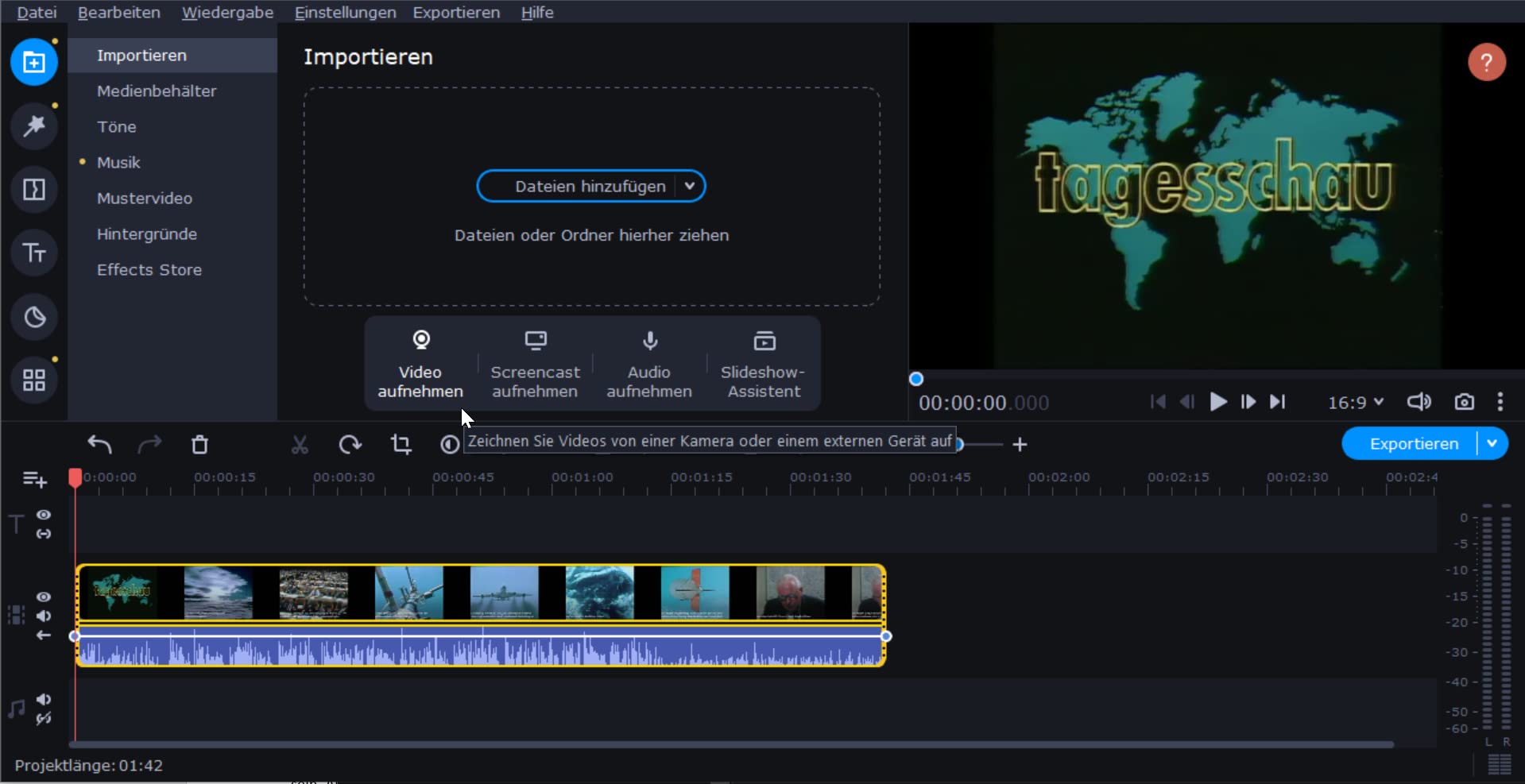Select Importieren in the sidebar
The image size is (1525, 784).
pyautogui.click(x=172, y=55)
